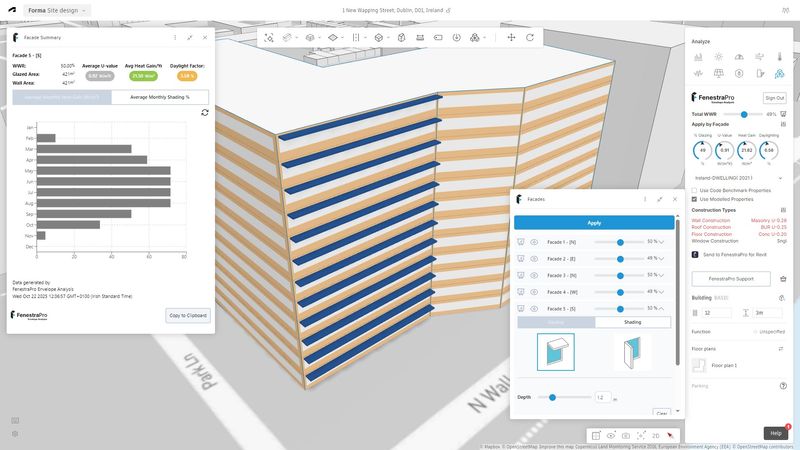800x450 pixels.
Task: Click the download icon in the top toolbar
Action: [456, 38]
